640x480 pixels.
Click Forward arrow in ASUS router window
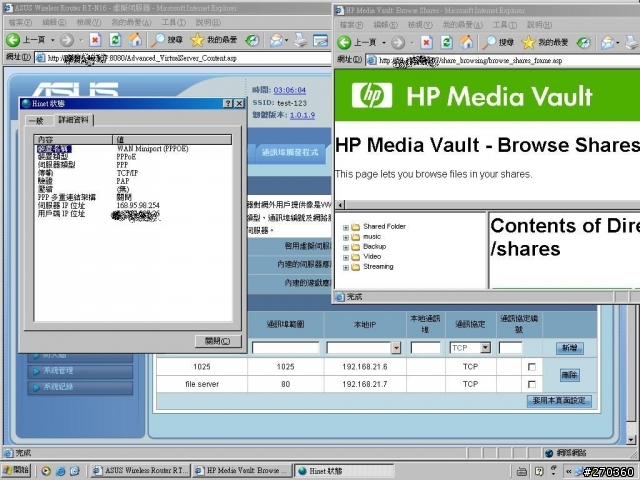(x=67, y=40)
